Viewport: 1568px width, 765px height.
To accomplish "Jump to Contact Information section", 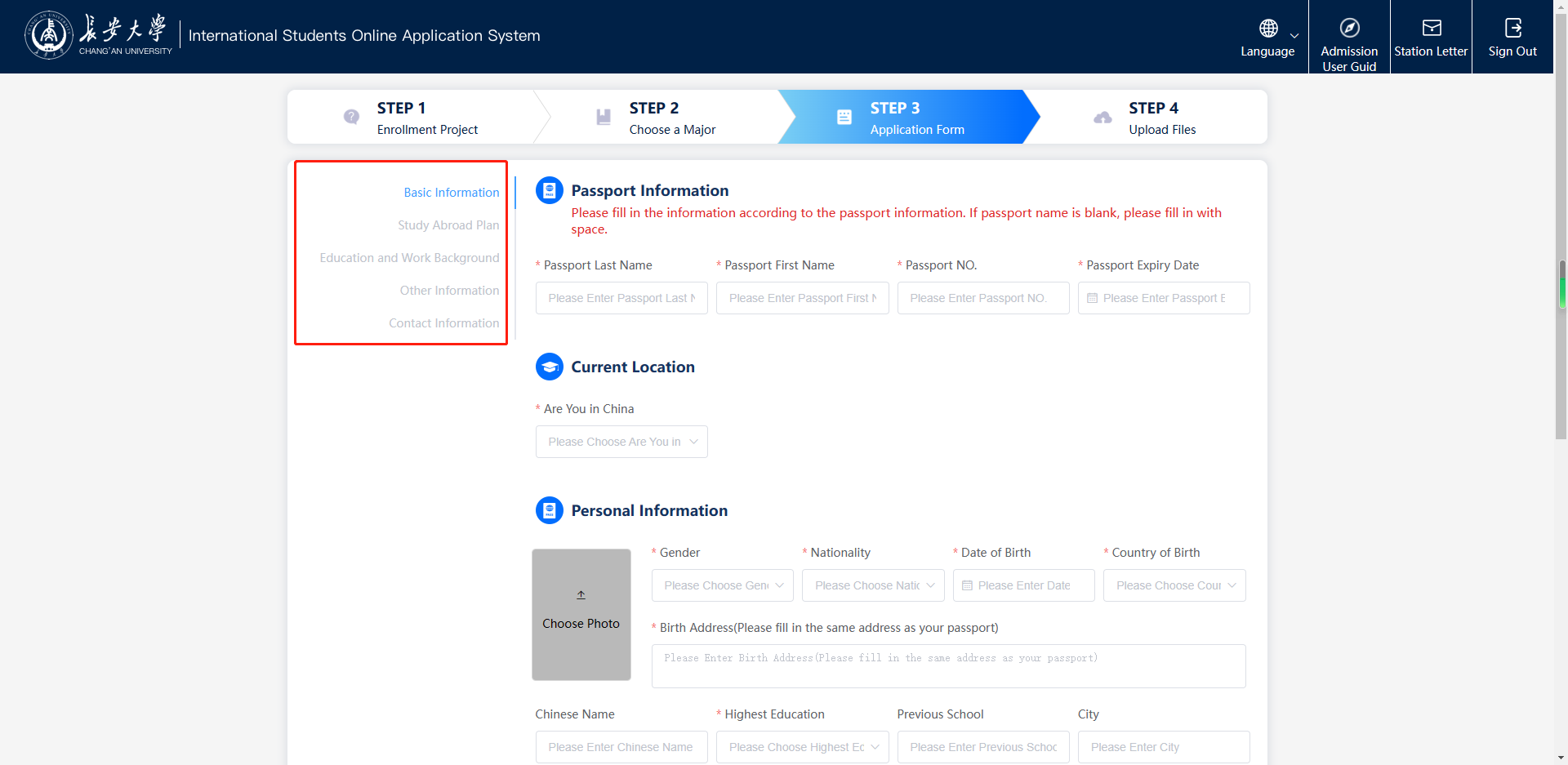I will pyautogui.click(x=443, y=323).
